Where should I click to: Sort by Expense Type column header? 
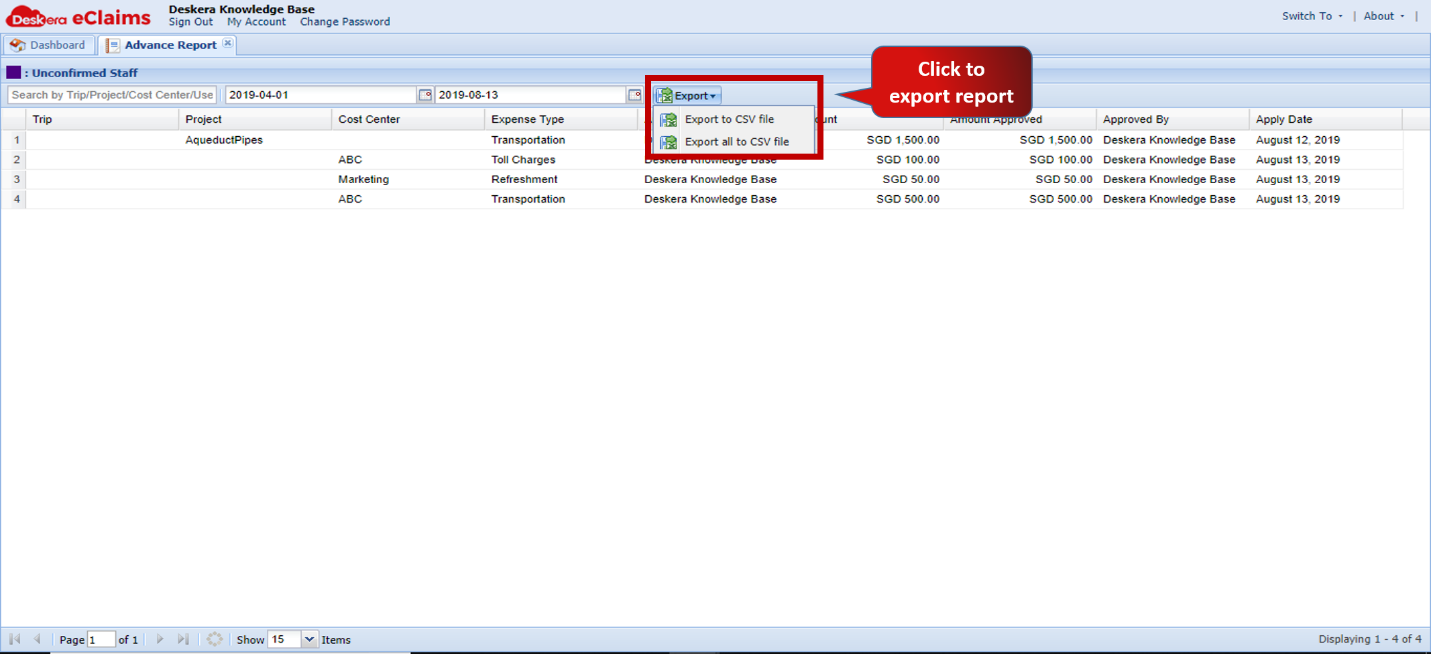tap(561, 119)
